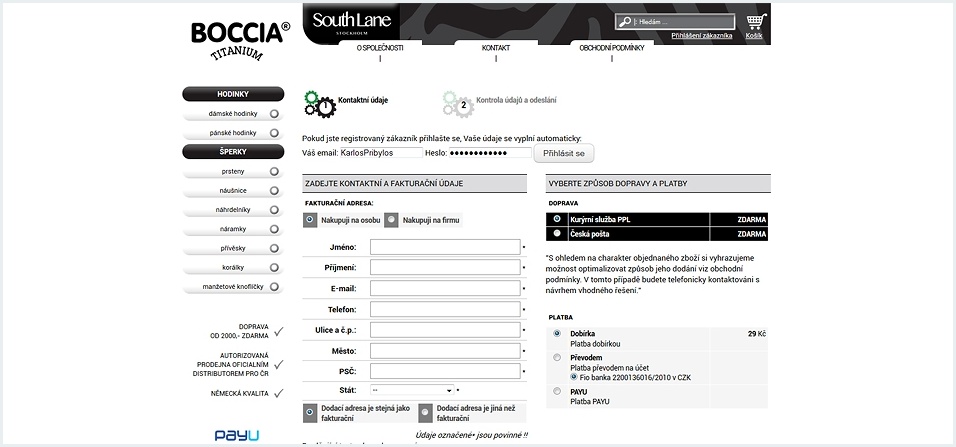
Task: Open the Stát country dropdown
Action: pyautogui.click(x=412, y=390)
